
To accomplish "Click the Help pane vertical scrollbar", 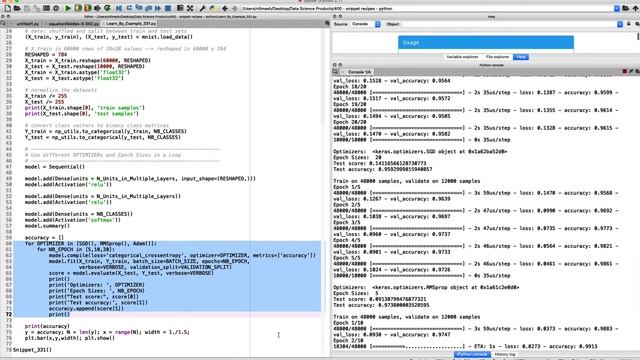I will click(x=638, y=37).
